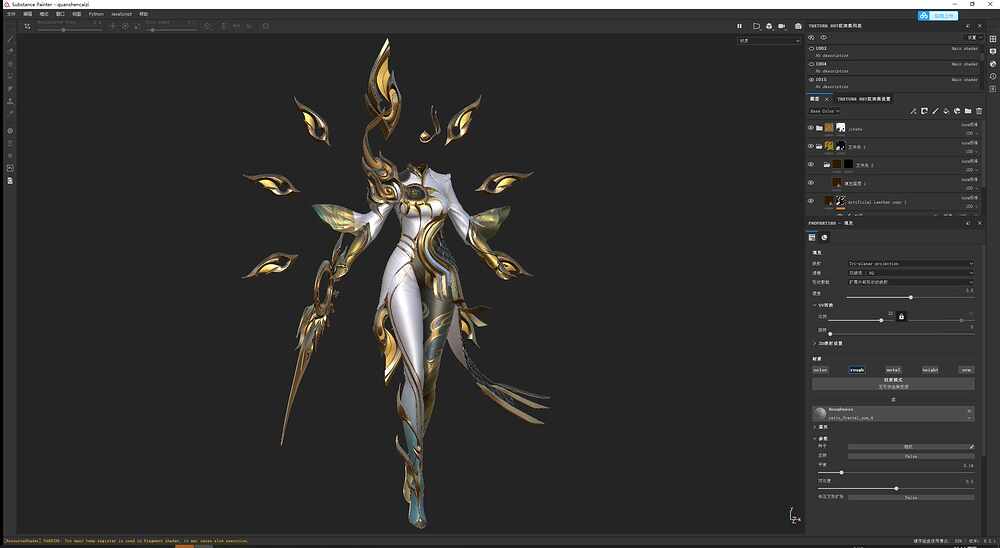Open the JavaScript menu
Image resolution: width=1000 pixels, height=548 pixels.
click(x=121, y=15)
